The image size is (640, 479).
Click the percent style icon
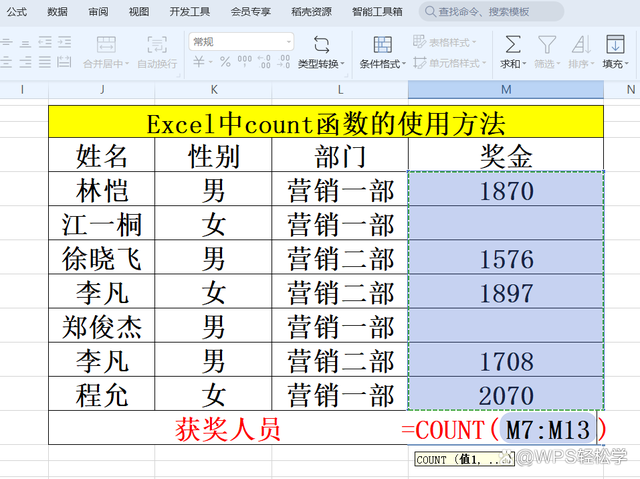coord(225,62)
